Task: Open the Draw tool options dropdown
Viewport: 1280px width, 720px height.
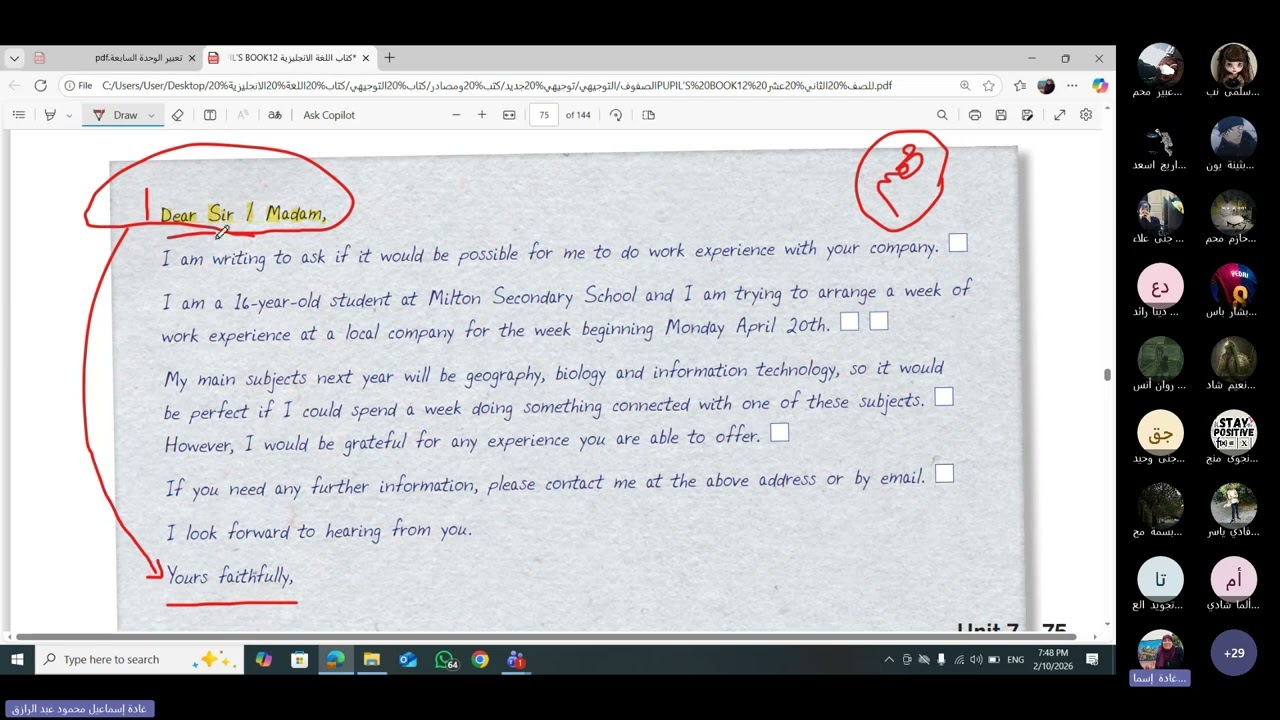Action: point(151,115)
